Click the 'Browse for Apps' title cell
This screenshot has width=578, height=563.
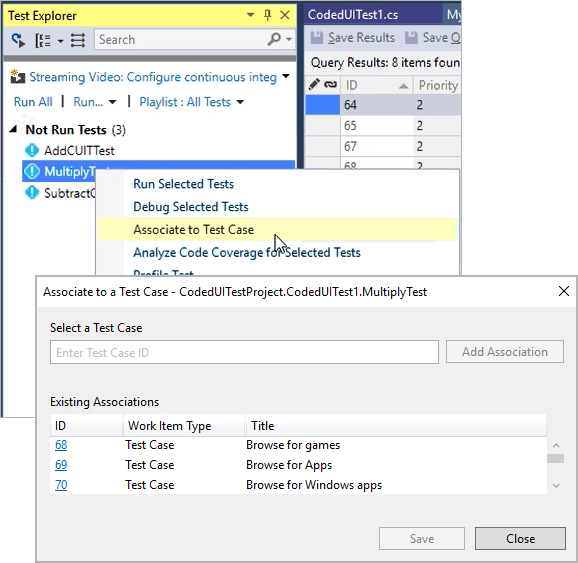[x=289, y=465]
